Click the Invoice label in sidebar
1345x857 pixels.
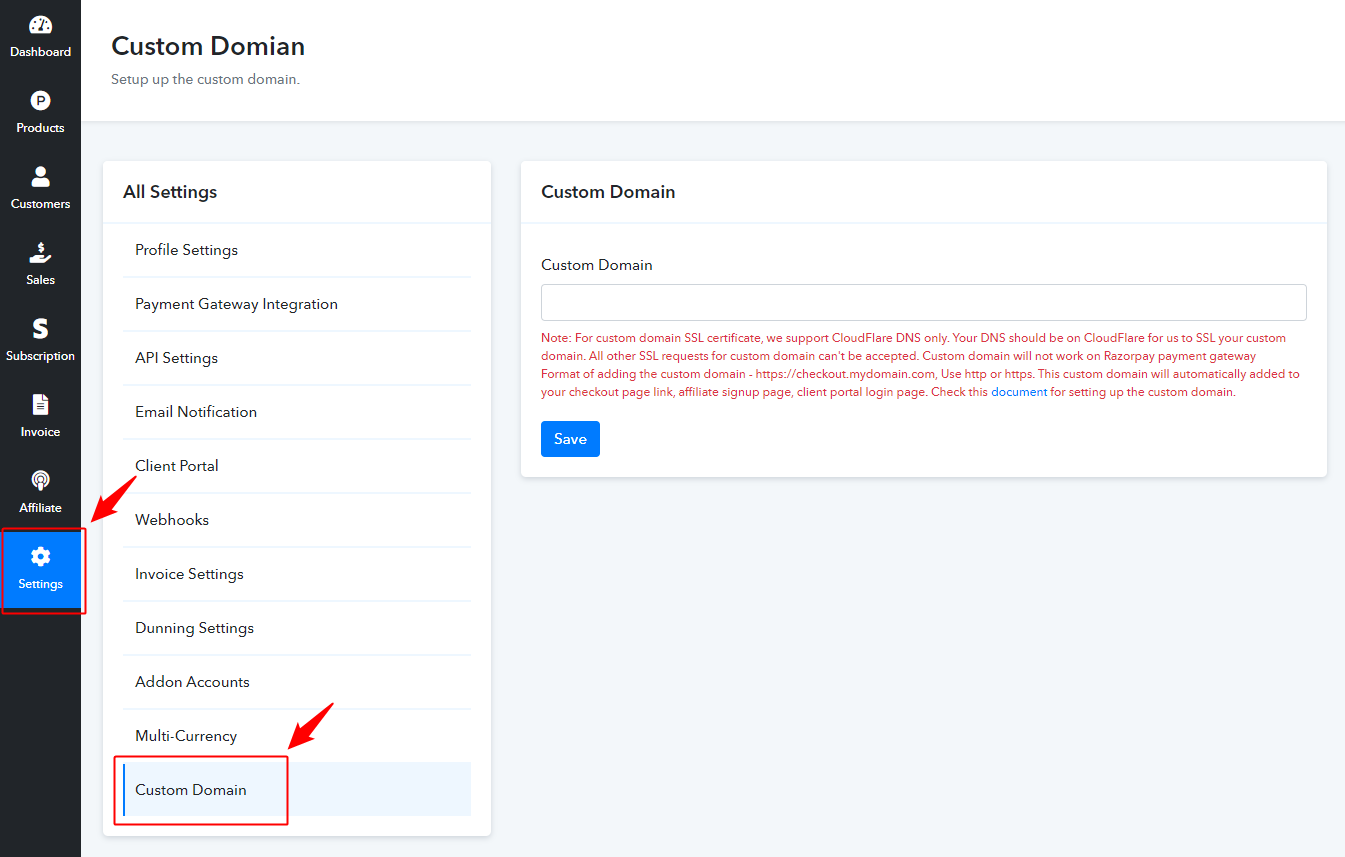[x=40, y=432]
